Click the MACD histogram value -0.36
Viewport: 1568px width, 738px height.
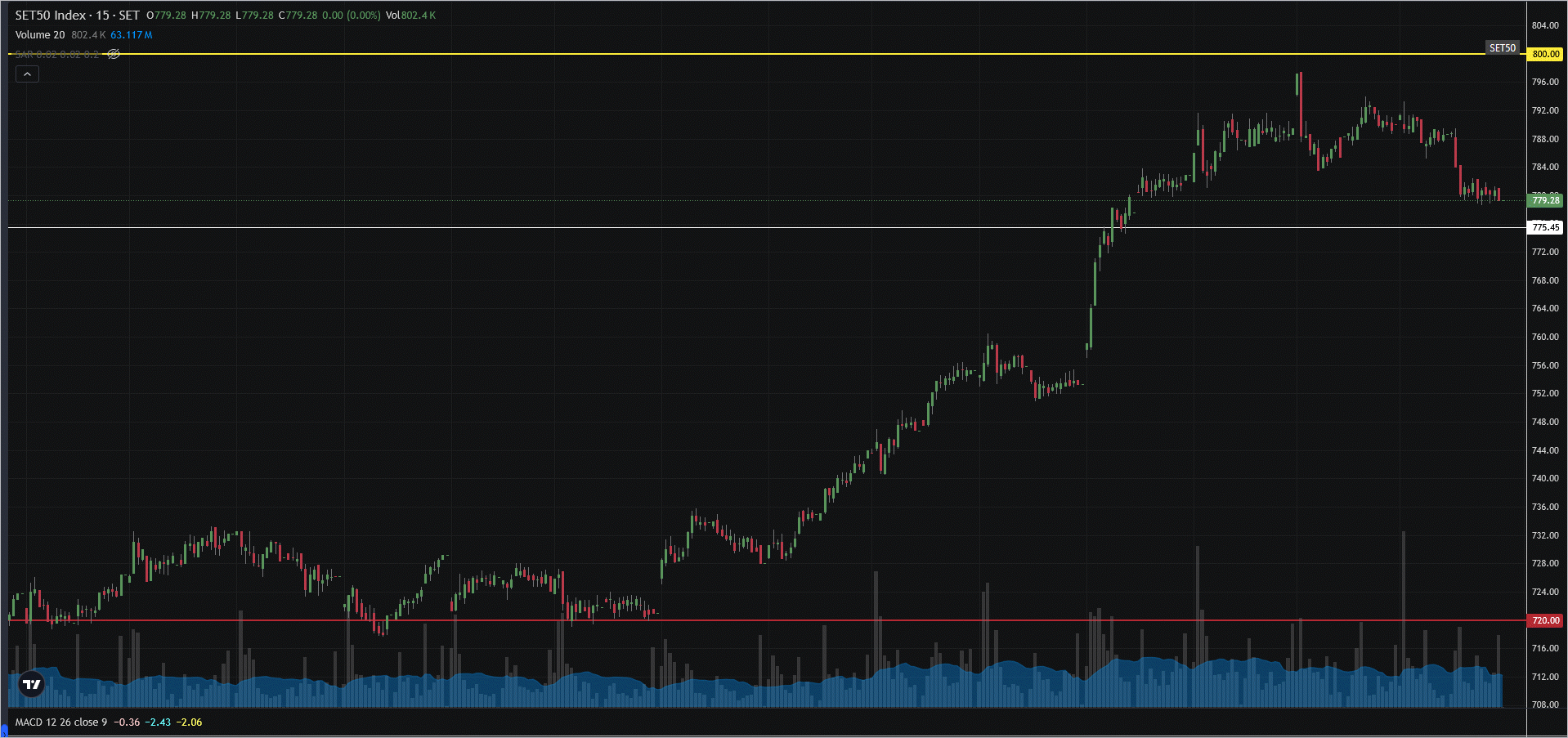127,722
